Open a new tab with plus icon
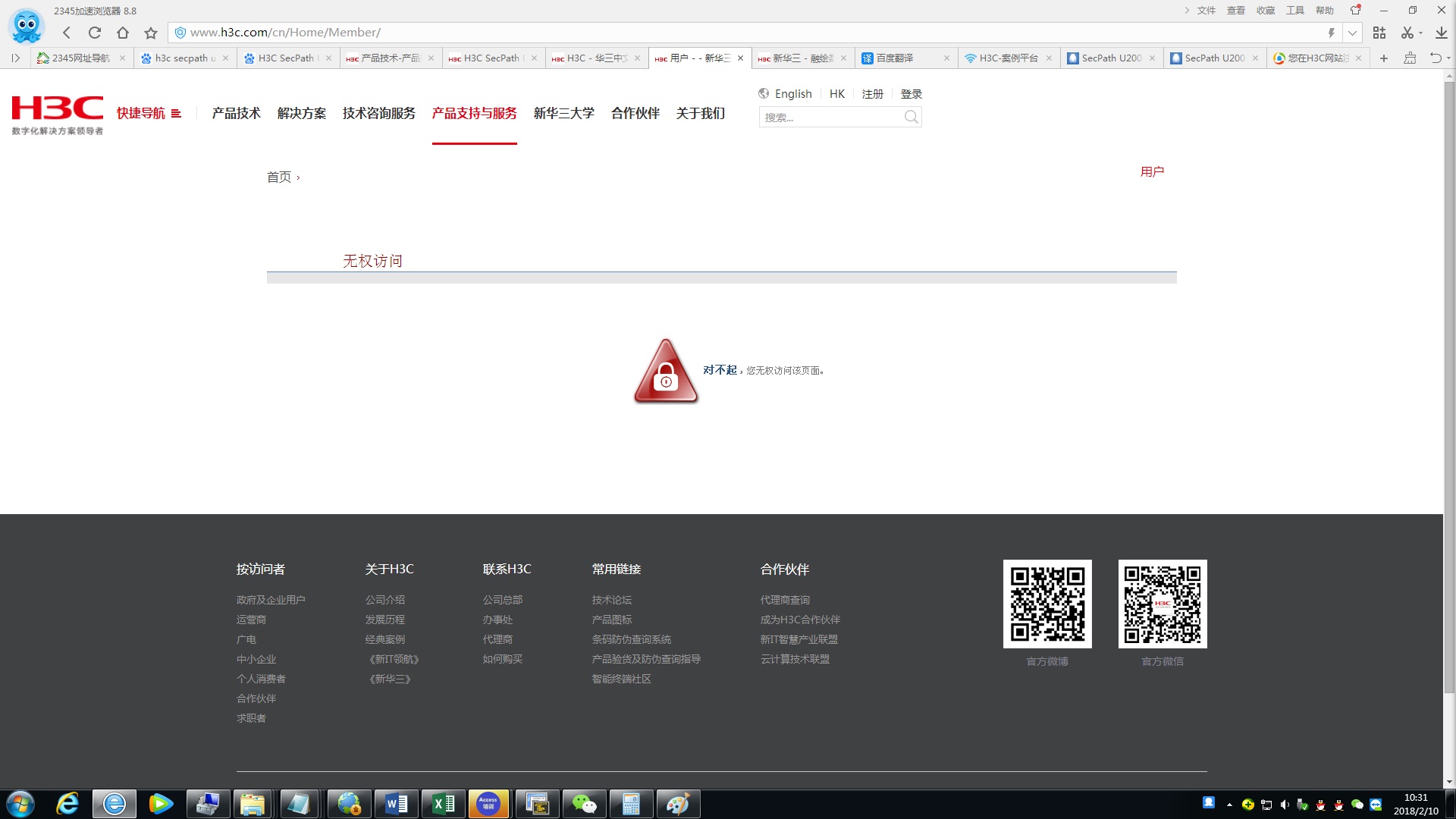This screenshot has width=1456, height=819. 1383,58
